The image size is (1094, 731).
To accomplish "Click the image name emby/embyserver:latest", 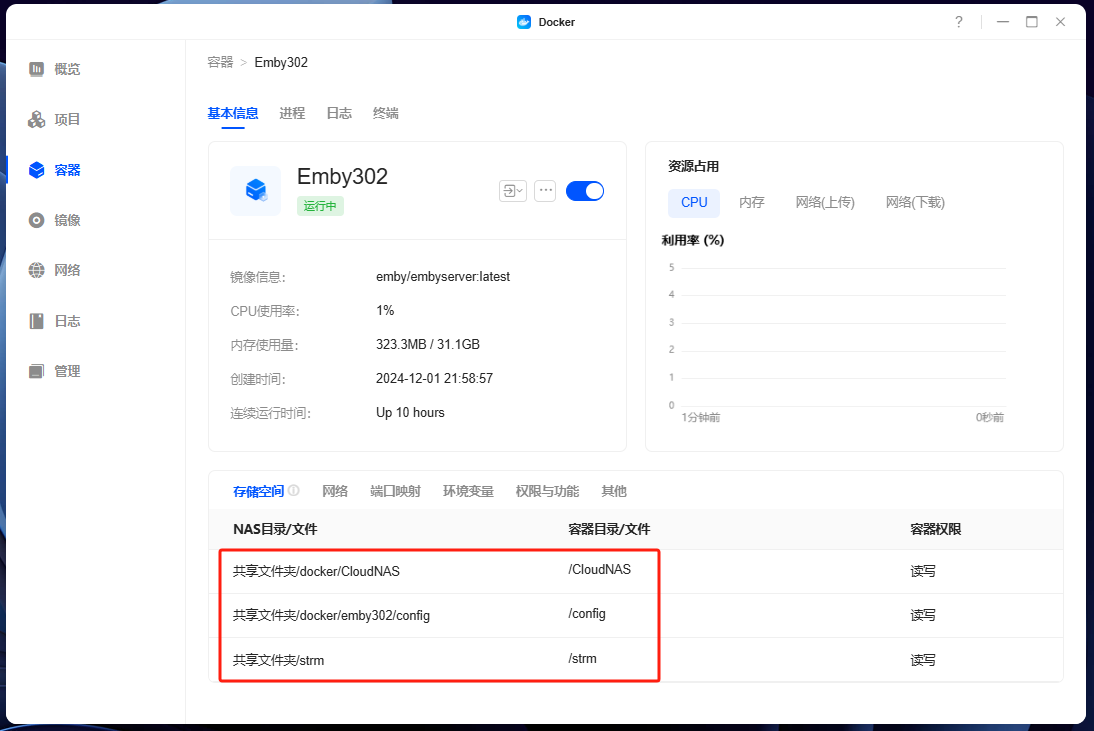I will pos(443,276).
